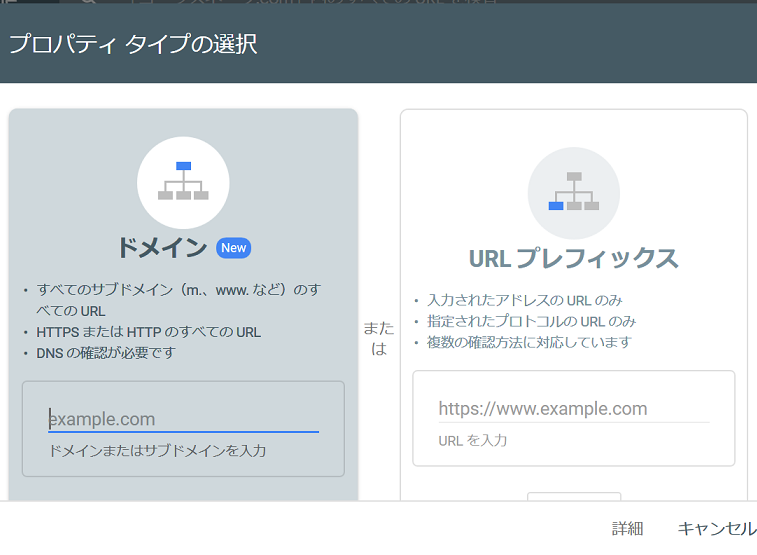This screenshot has width=757, height=555.
Task: Click 'HTTPS または HTTP のすべての URL' bullet
Action: pos(149,332)
